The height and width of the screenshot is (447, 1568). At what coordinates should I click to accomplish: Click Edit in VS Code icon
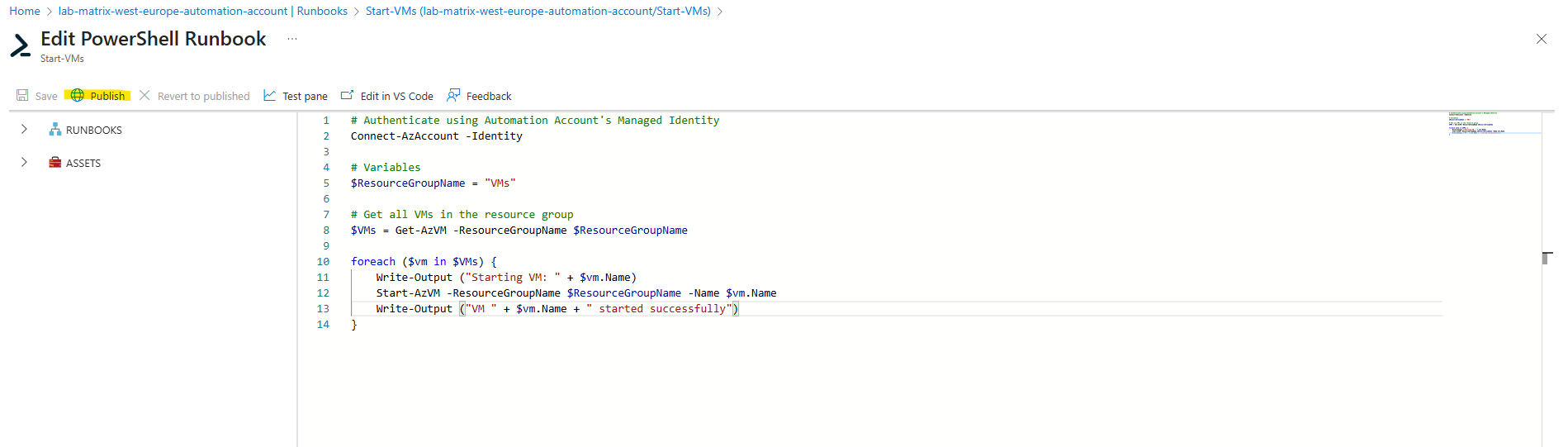(347, 96)
